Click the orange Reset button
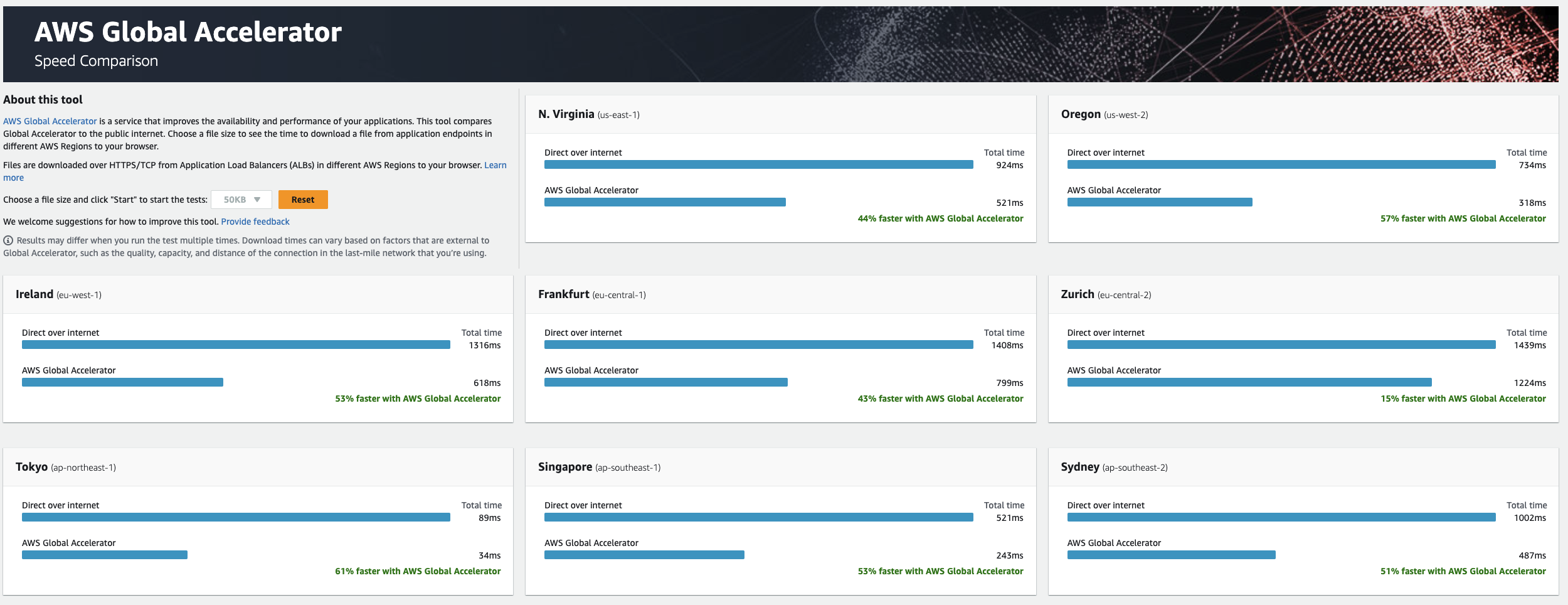Screen dimensions: 1568x605 [303, 200]
